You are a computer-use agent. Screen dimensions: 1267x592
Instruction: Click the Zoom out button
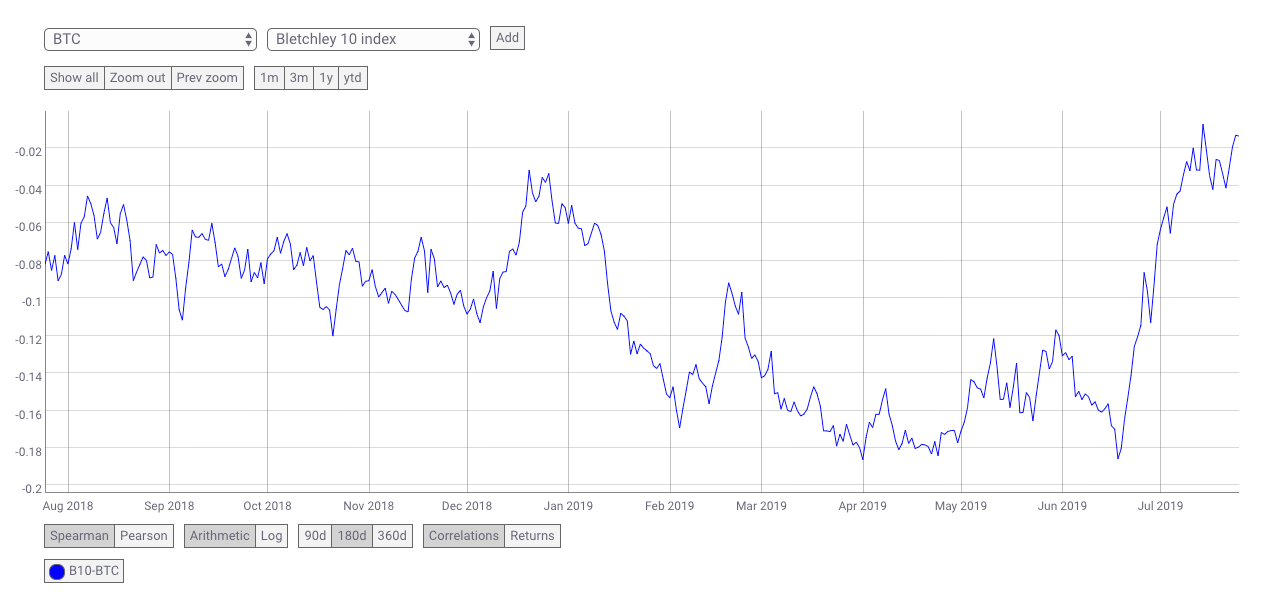(138, 78)
